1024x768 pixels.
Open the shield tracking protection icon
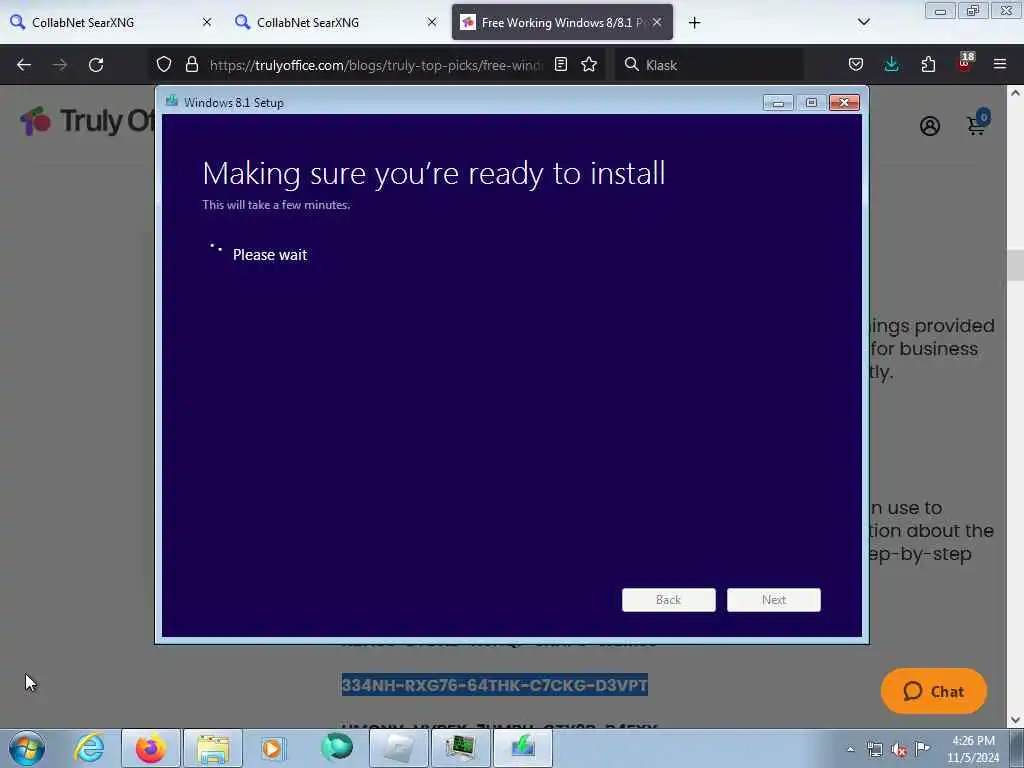pos(164,64)
